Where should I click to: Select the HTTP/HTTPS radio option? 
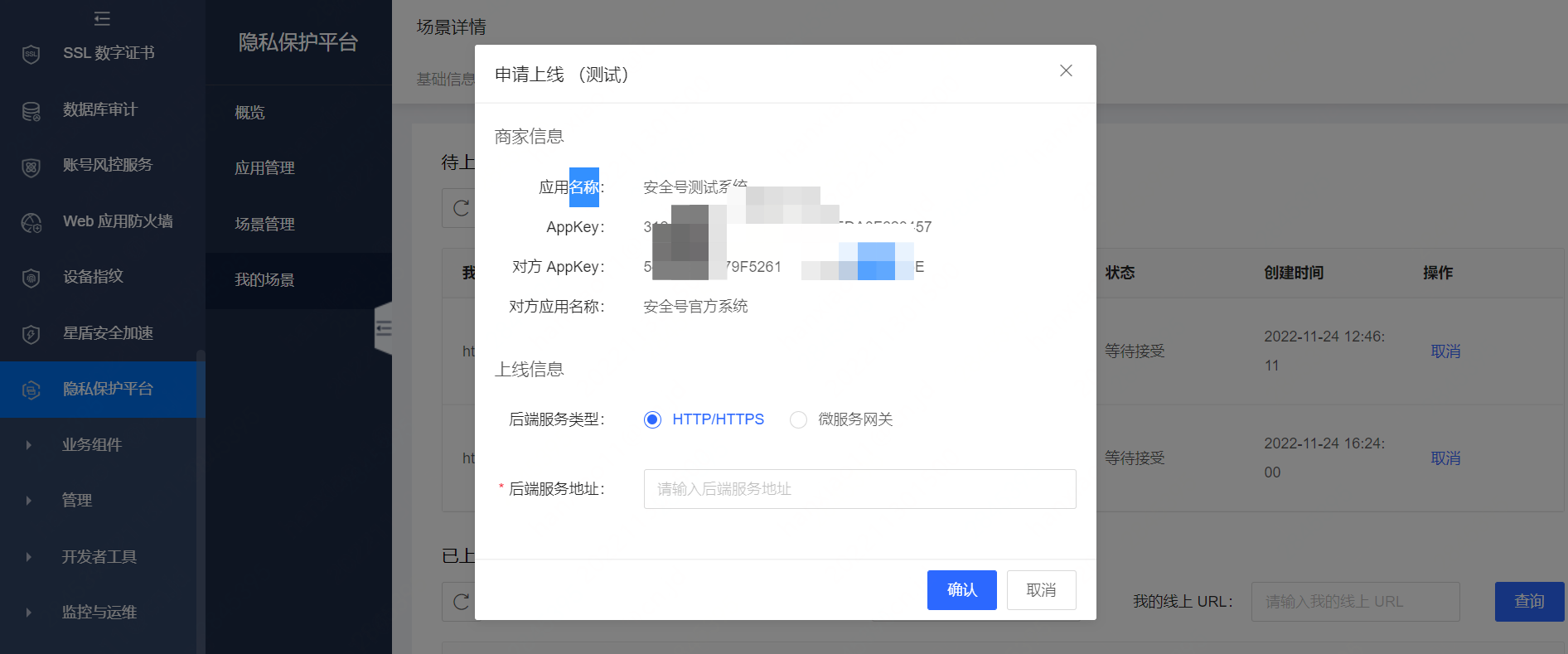[653, 420]
